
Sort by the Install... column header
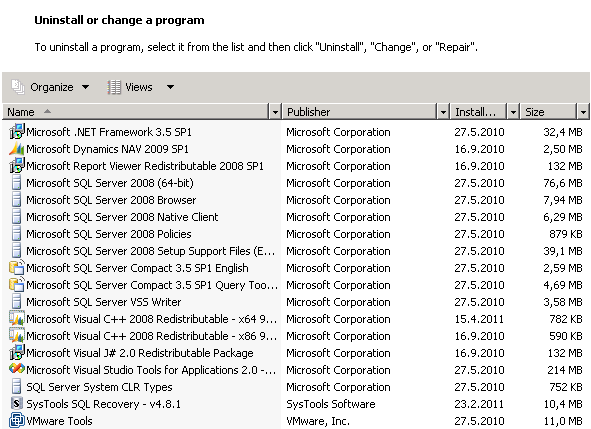[479, 112]
